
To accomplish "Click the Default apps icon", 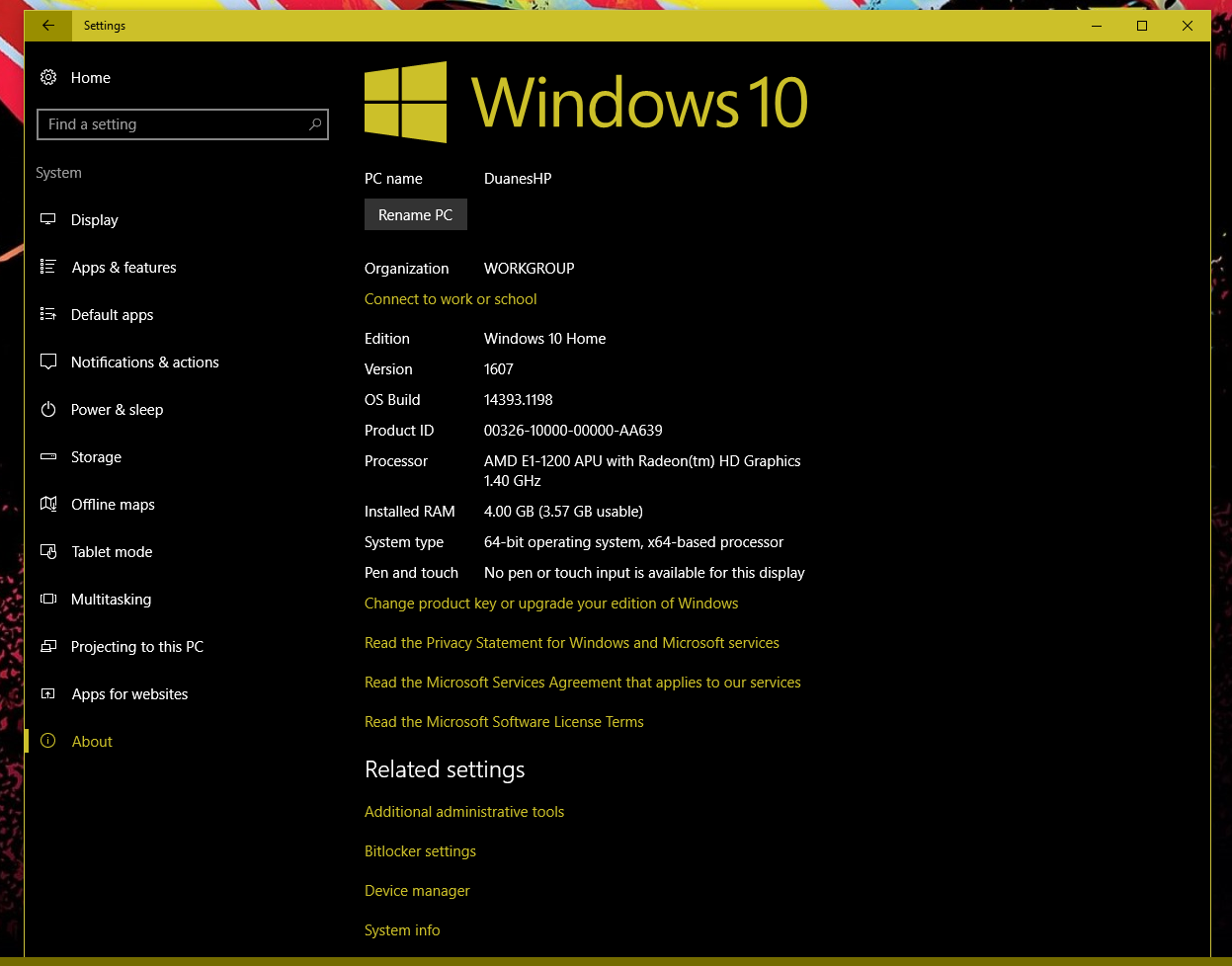I will 47,314.
